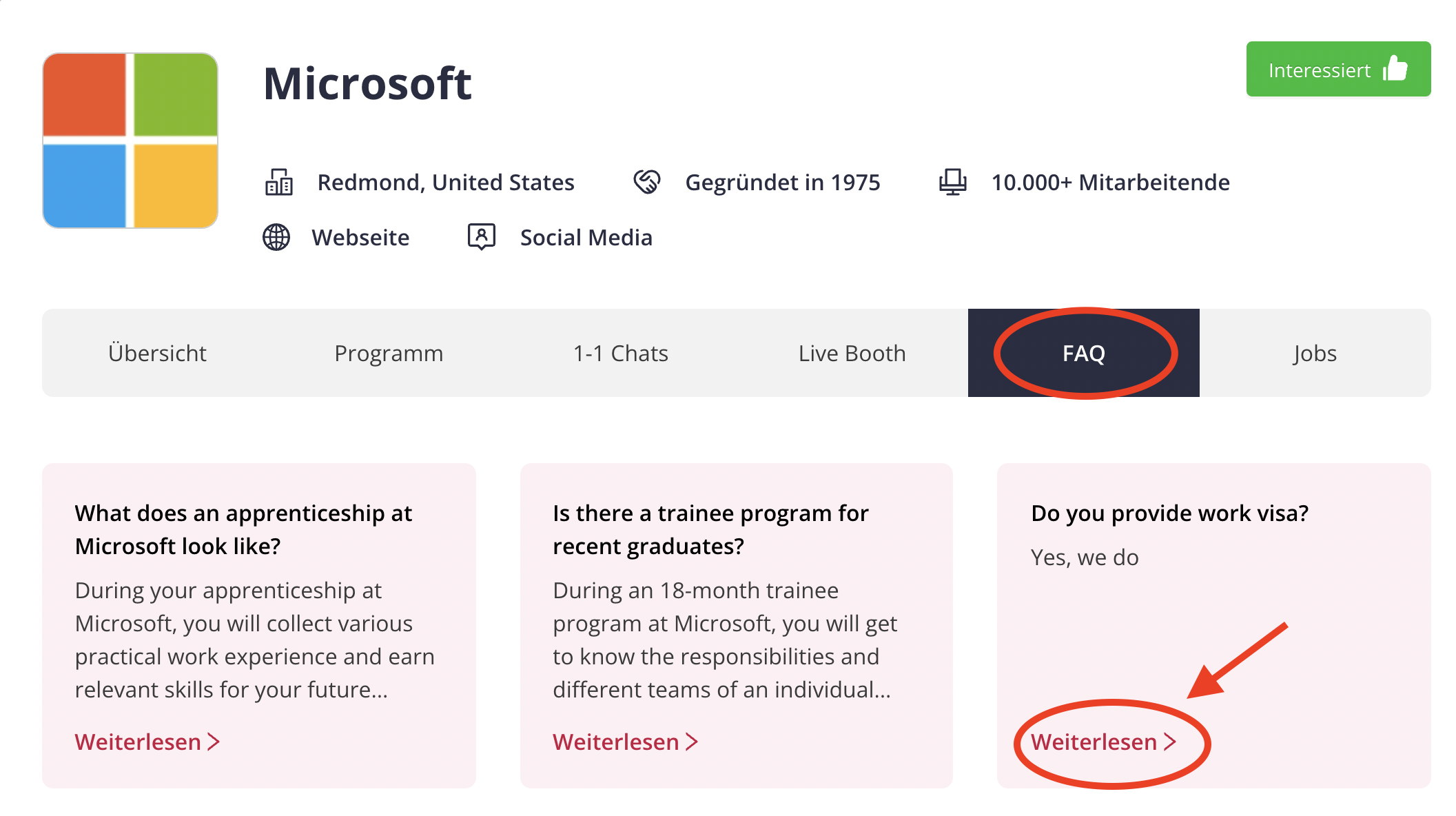Open the Webseite link
The width and height of the screenshot is (1456, 816).
pyautogui.click(x=360, y=237)
